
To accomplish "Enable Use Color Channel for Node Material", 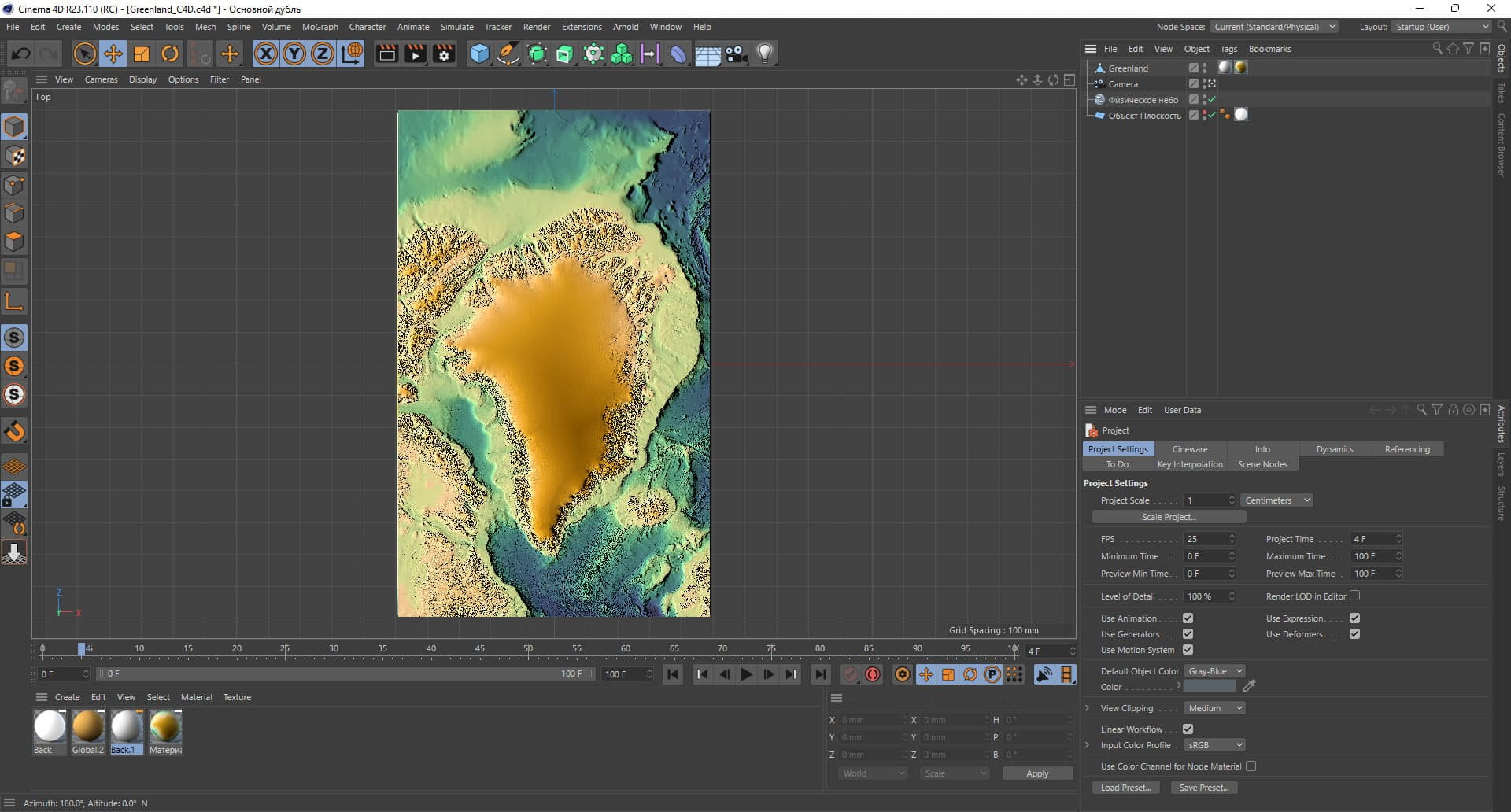I will click(1251, 766).
